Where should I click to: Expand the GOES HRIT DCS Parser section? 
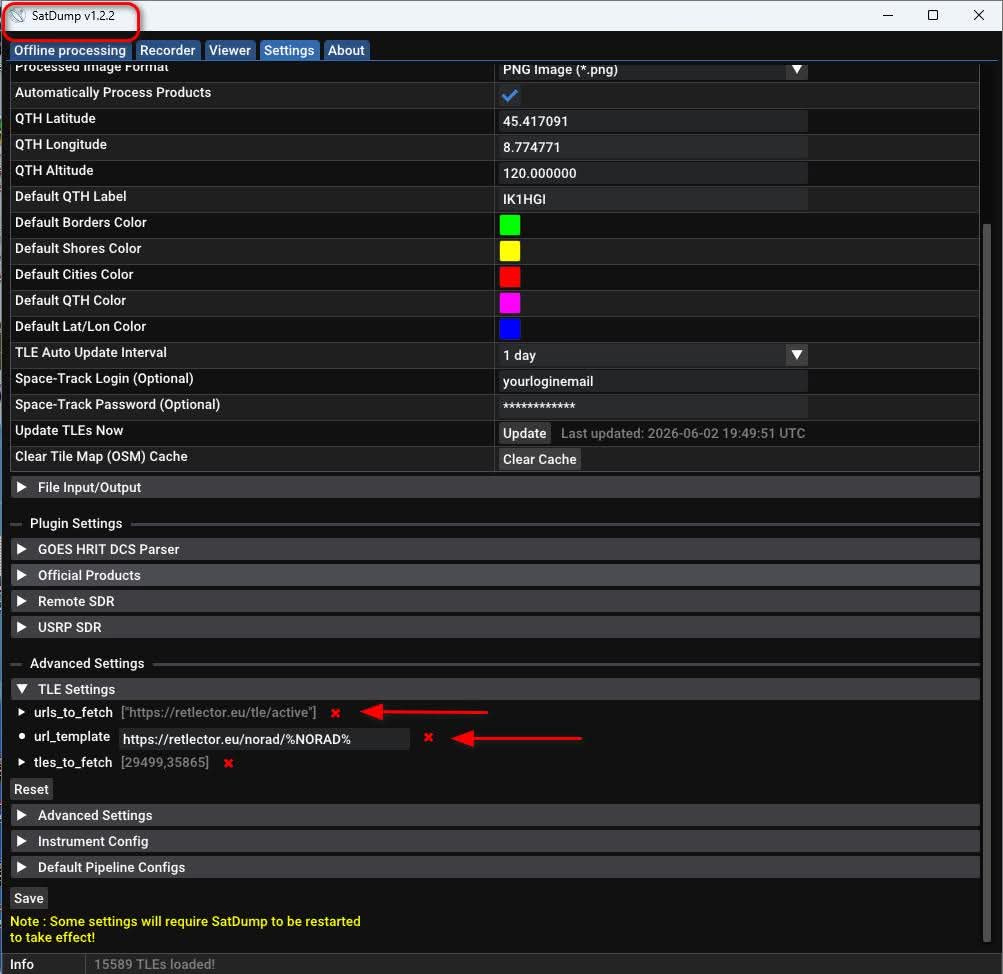[495, 549]
